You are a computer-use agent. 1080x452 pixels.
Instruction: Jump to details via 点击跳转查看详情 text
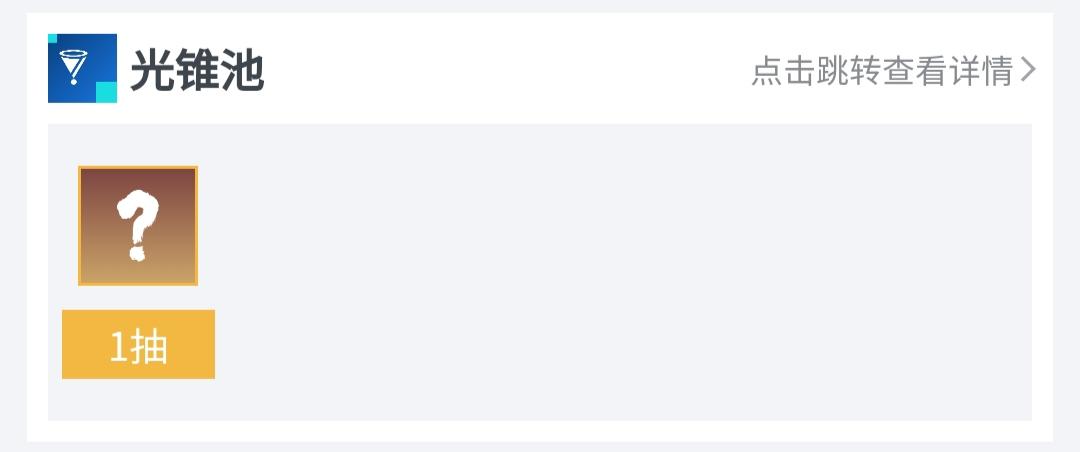(882, 71)
